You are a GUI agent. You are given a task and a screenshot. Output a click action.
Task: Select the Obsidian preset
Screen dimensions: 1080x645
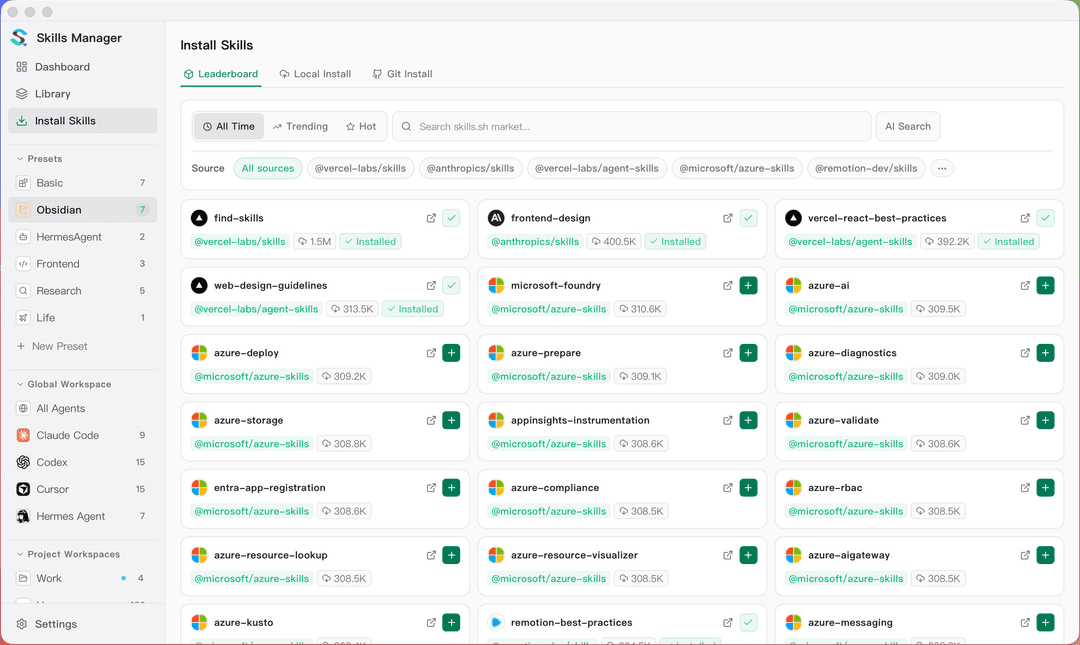(x=83, y=210)
